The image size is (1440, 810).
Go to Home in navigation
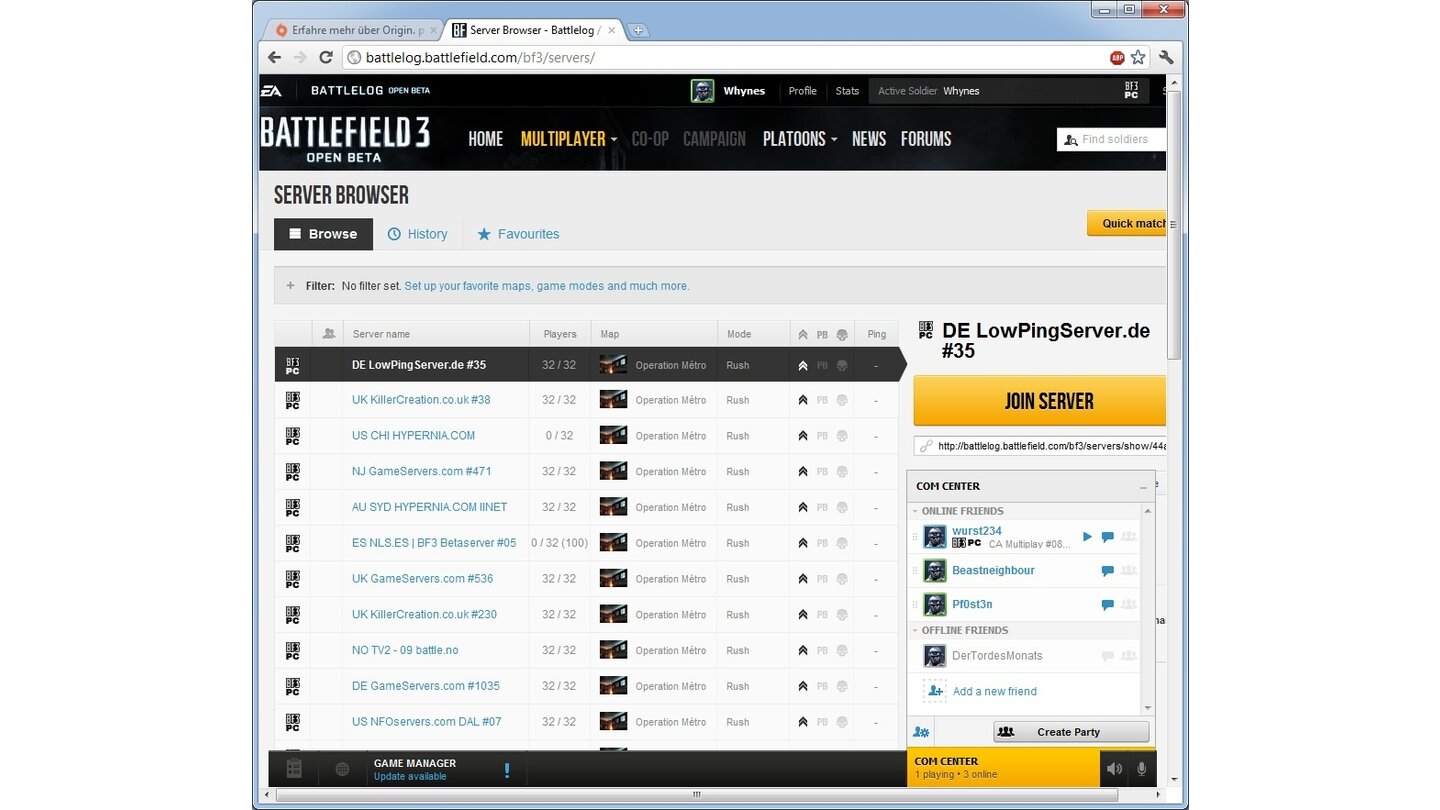click(x=486, y=139)
